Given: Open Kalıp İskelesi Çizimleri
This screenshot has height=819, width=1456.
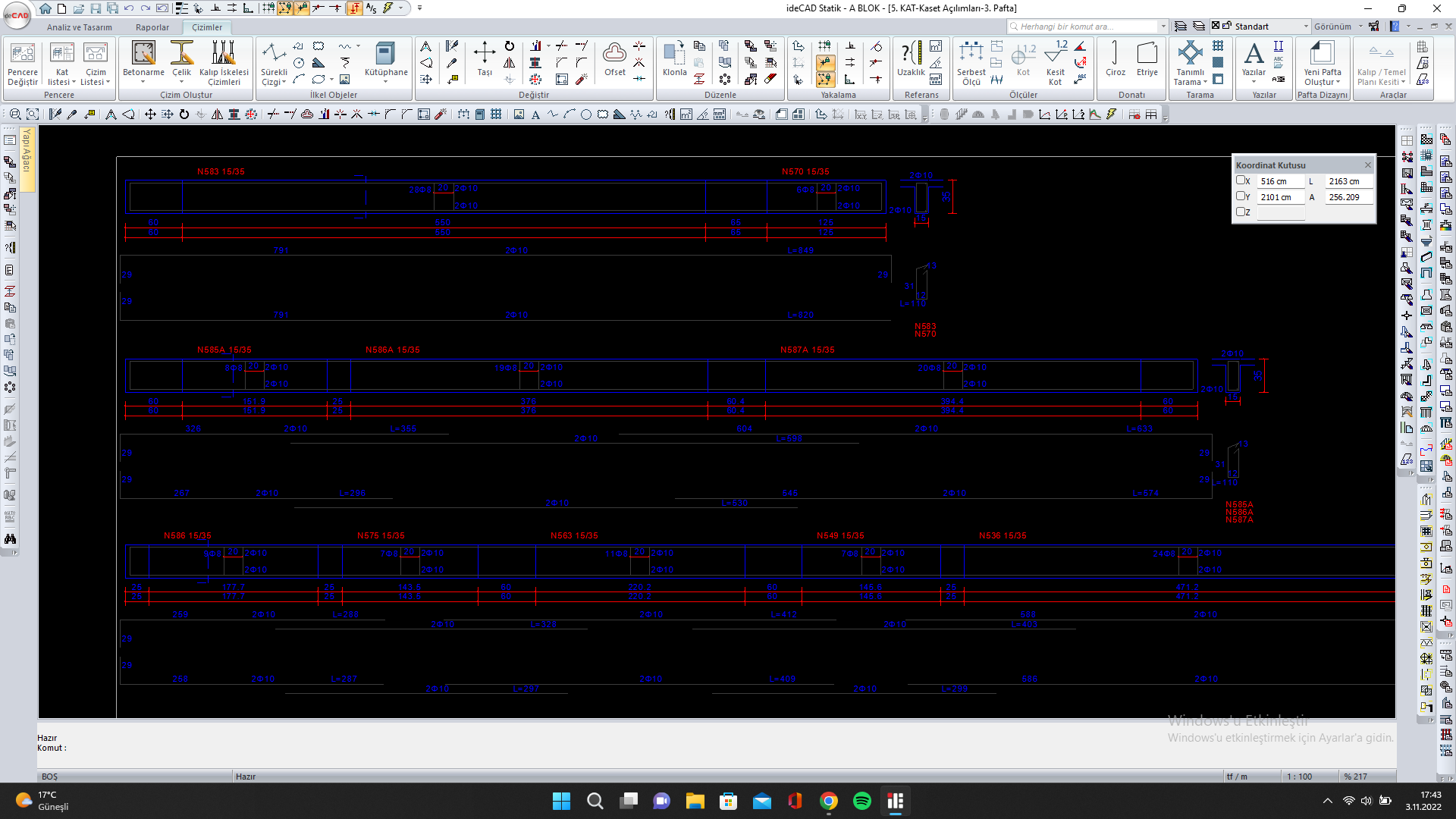Looking at the screenshot, I should (x=224, y=62).
